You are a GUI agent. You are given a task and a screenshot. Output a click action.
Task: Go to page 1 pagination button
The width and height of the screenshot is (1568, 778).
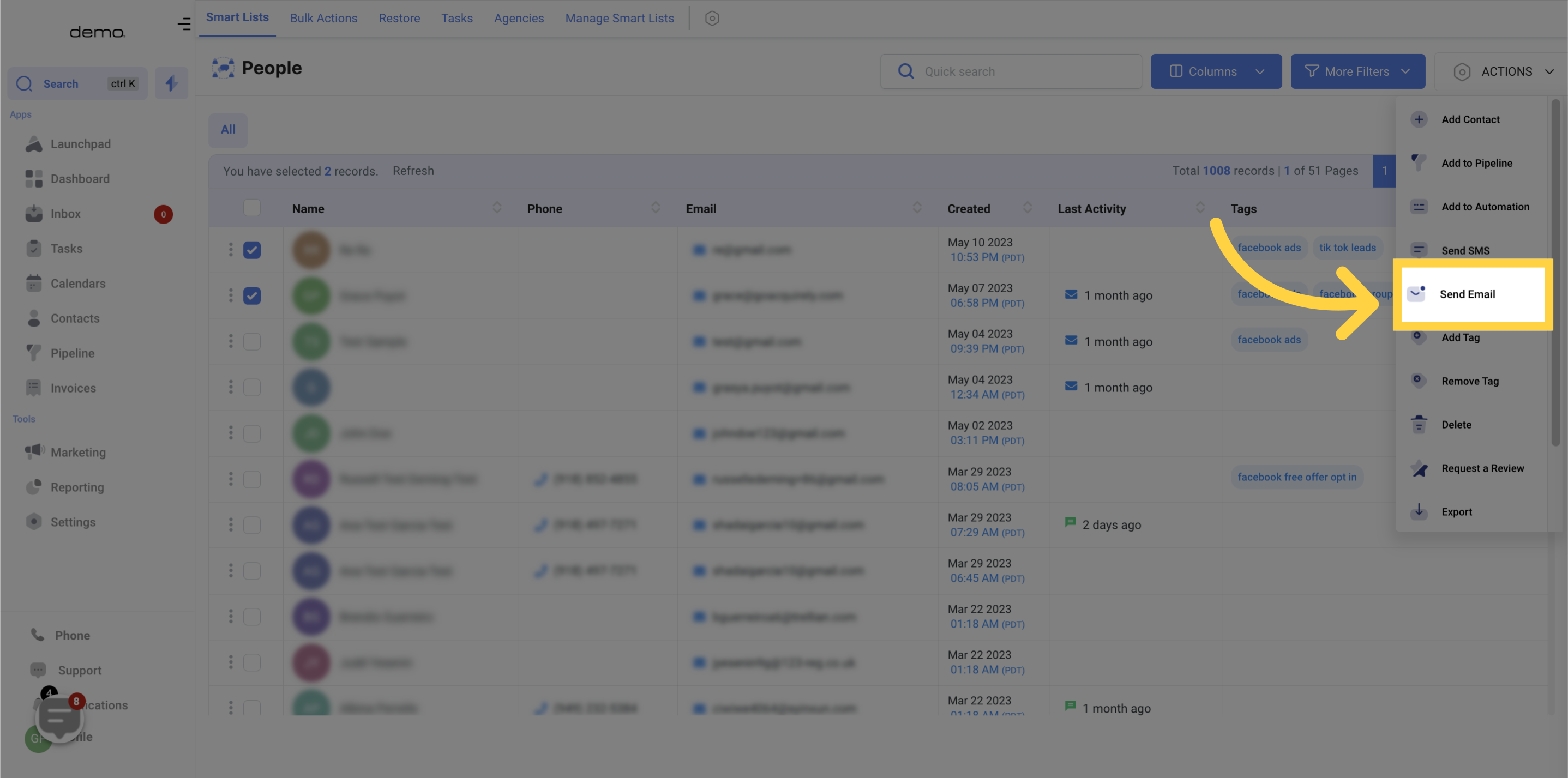point(1384,171)
